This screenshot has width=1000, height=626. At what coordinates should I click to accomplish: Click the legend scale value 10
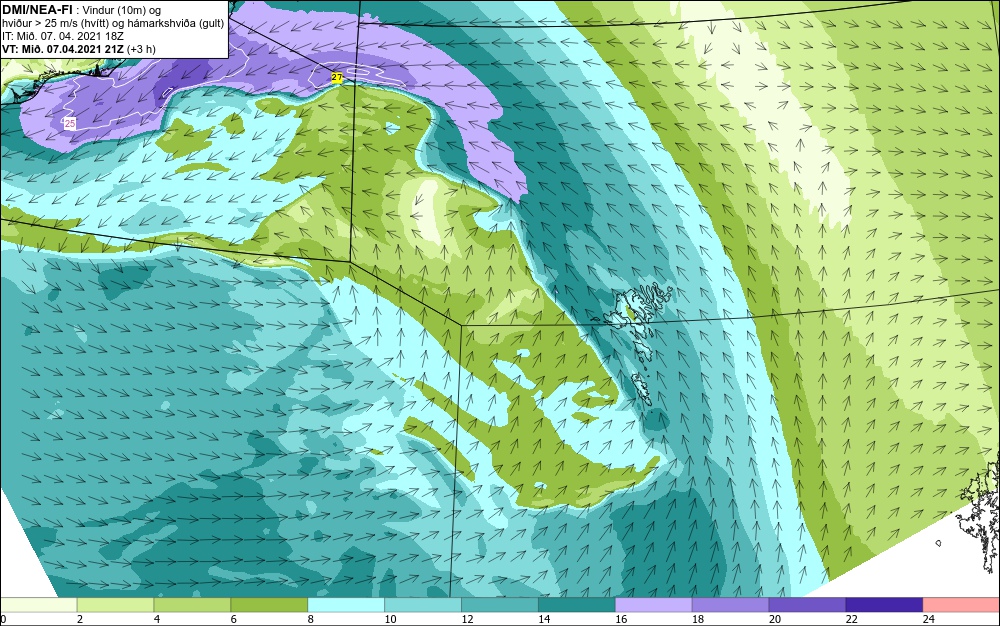click(390, 619)
